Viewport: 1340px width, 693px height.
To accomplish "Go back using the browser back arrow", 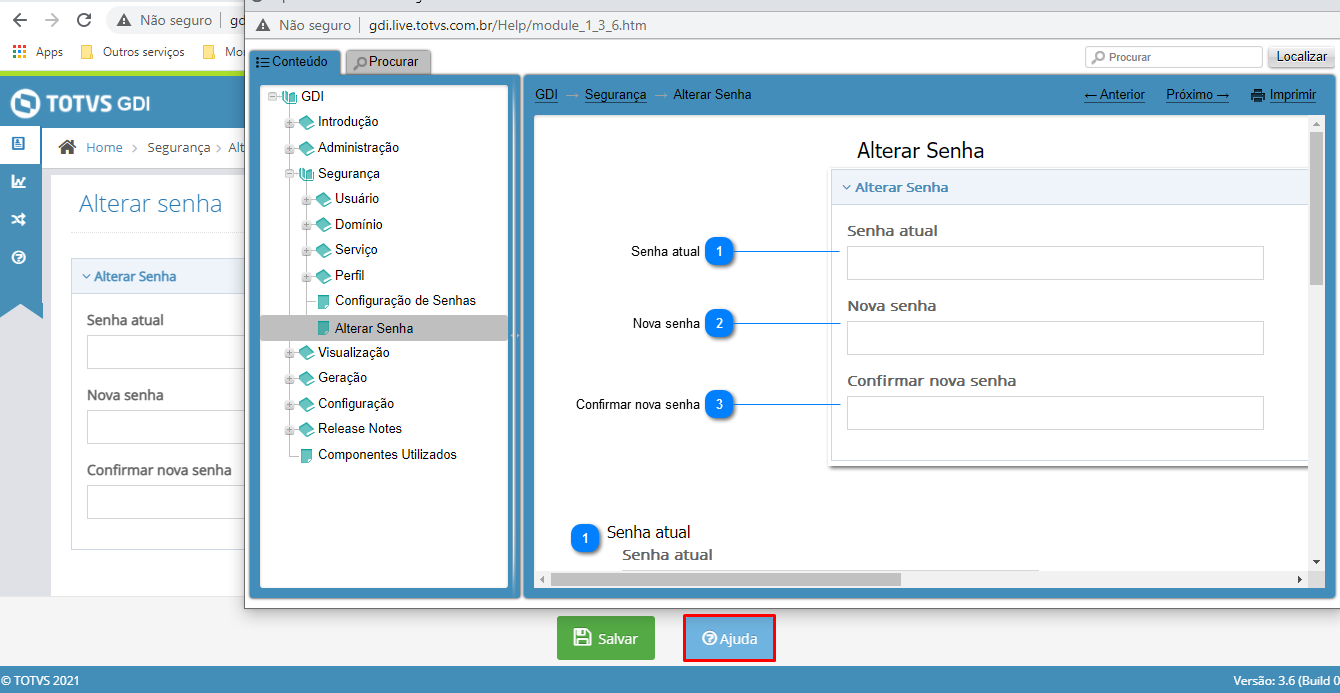I will [x=19, y=20].
